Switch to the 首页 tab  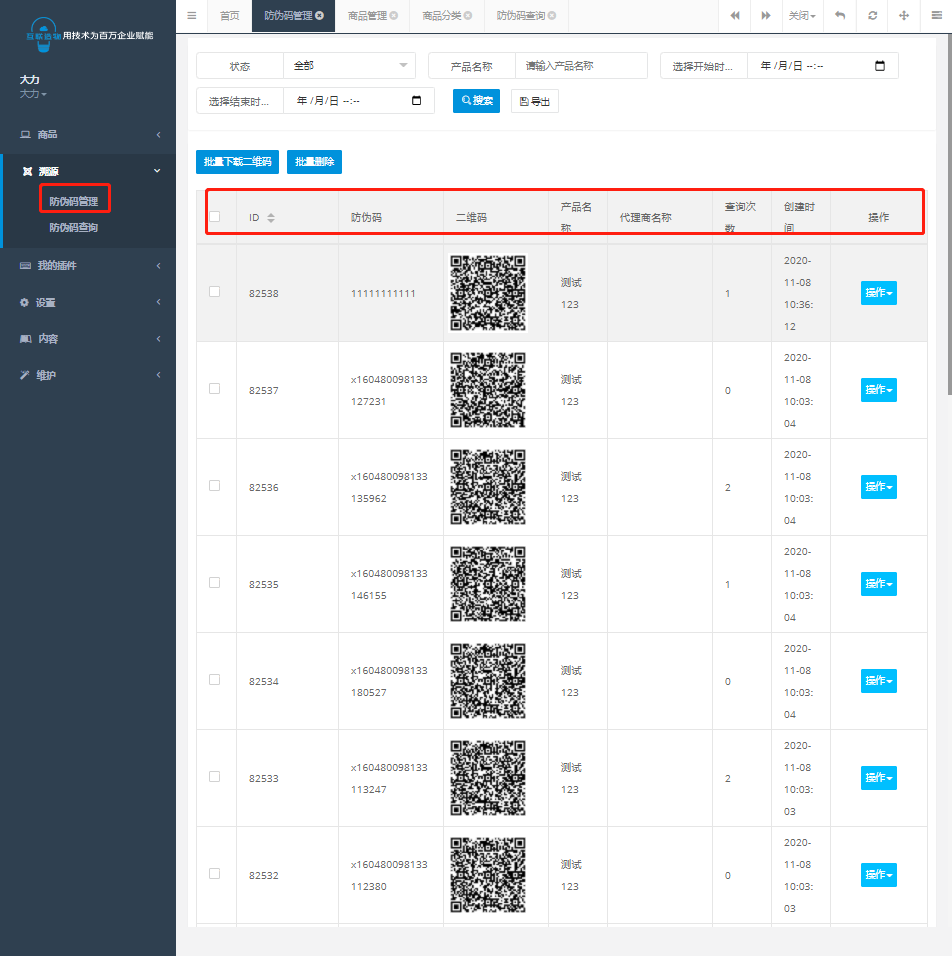tap(229, 16)
